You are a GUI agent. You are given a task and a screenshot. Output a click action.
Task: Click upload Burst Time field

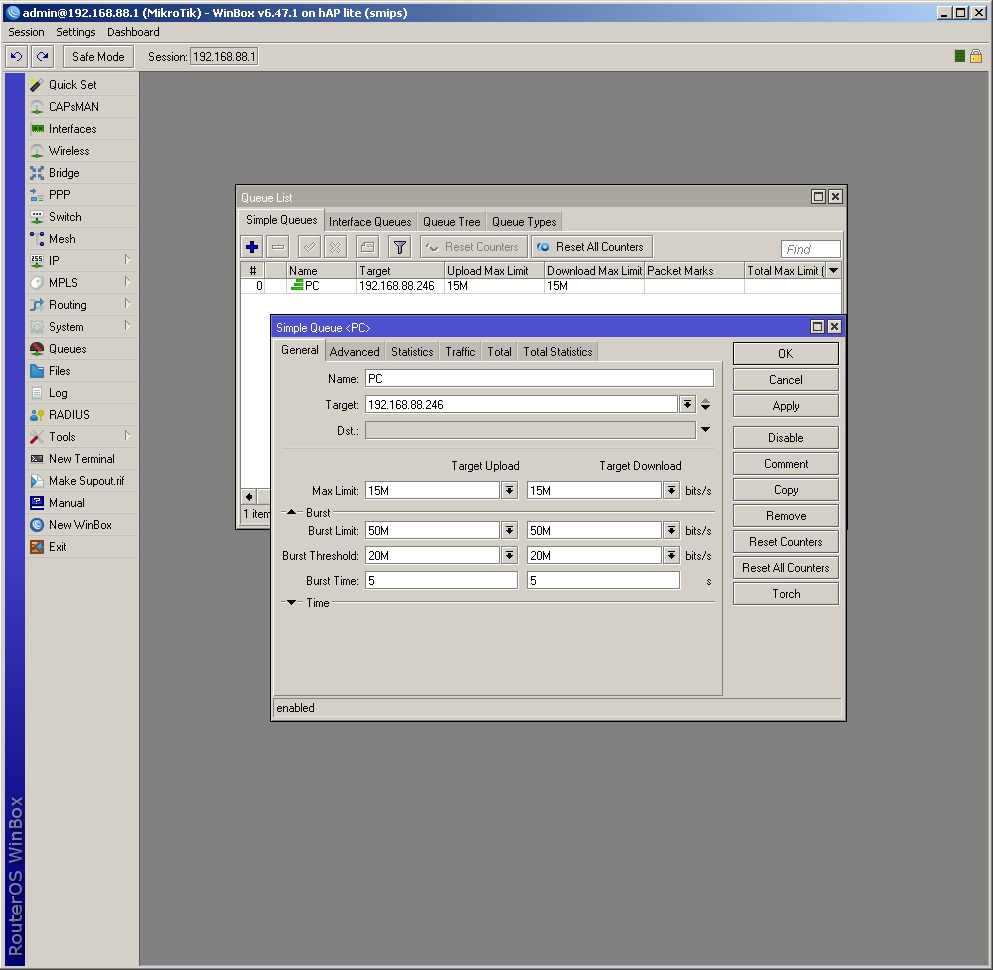tap(441, 581)
